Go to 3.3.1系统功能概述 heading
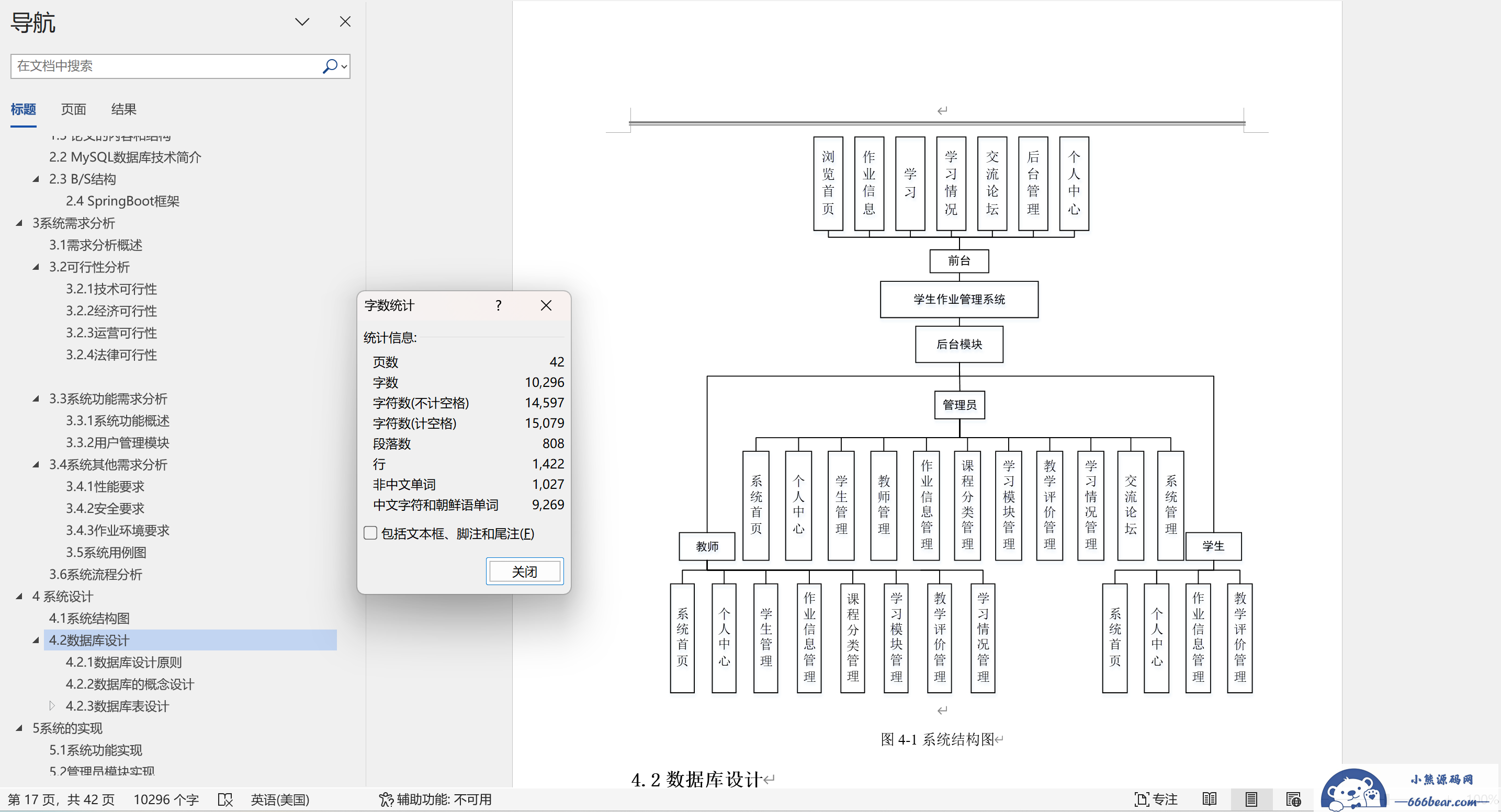 [118, 420]
